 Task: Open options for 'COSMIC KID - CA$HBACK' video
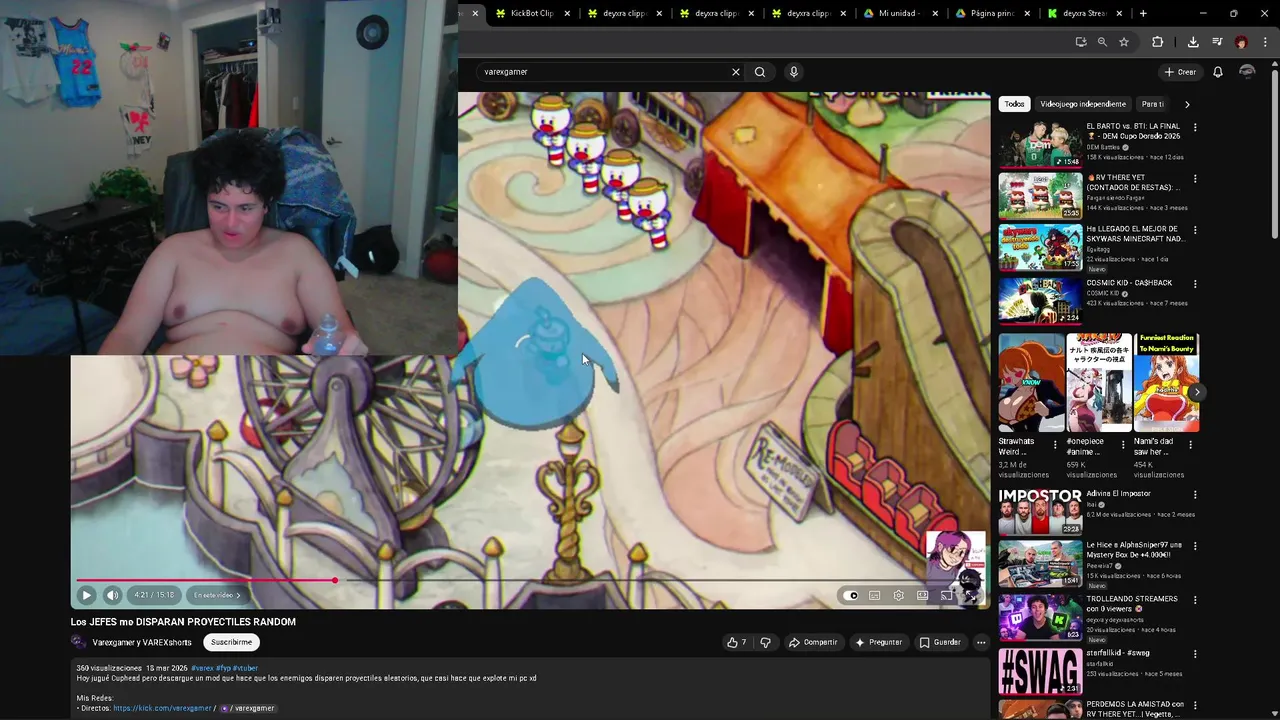[x=1195, y=283]
